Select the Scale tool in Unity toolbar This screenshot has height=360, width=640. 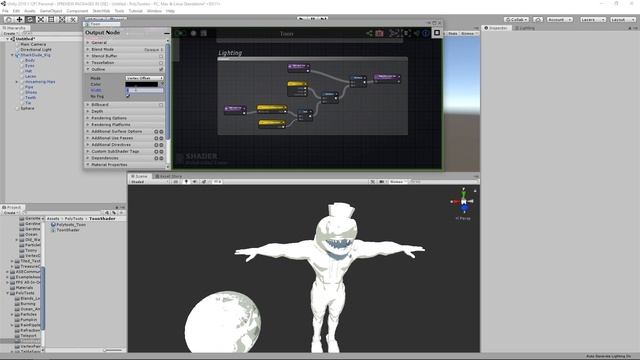tap(40, 19)
